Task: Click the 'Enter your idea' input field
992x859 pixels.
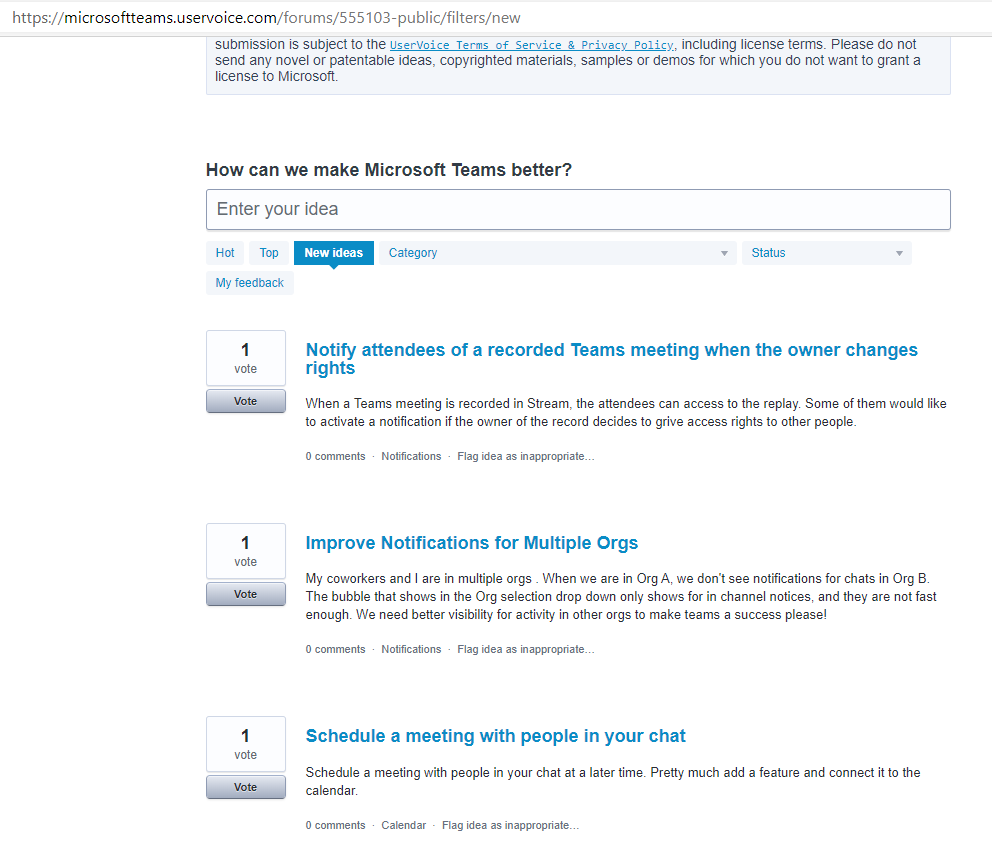Action: coord(578,209)
